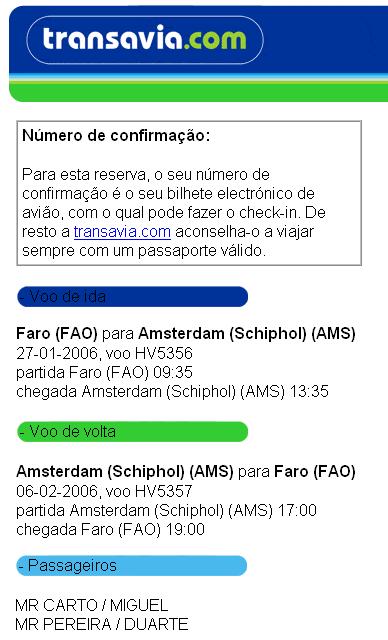Viewport: 388px width, 640px height.
Task: Click the outbound date 27-01-2006
Action: click(x=57, y=353)
